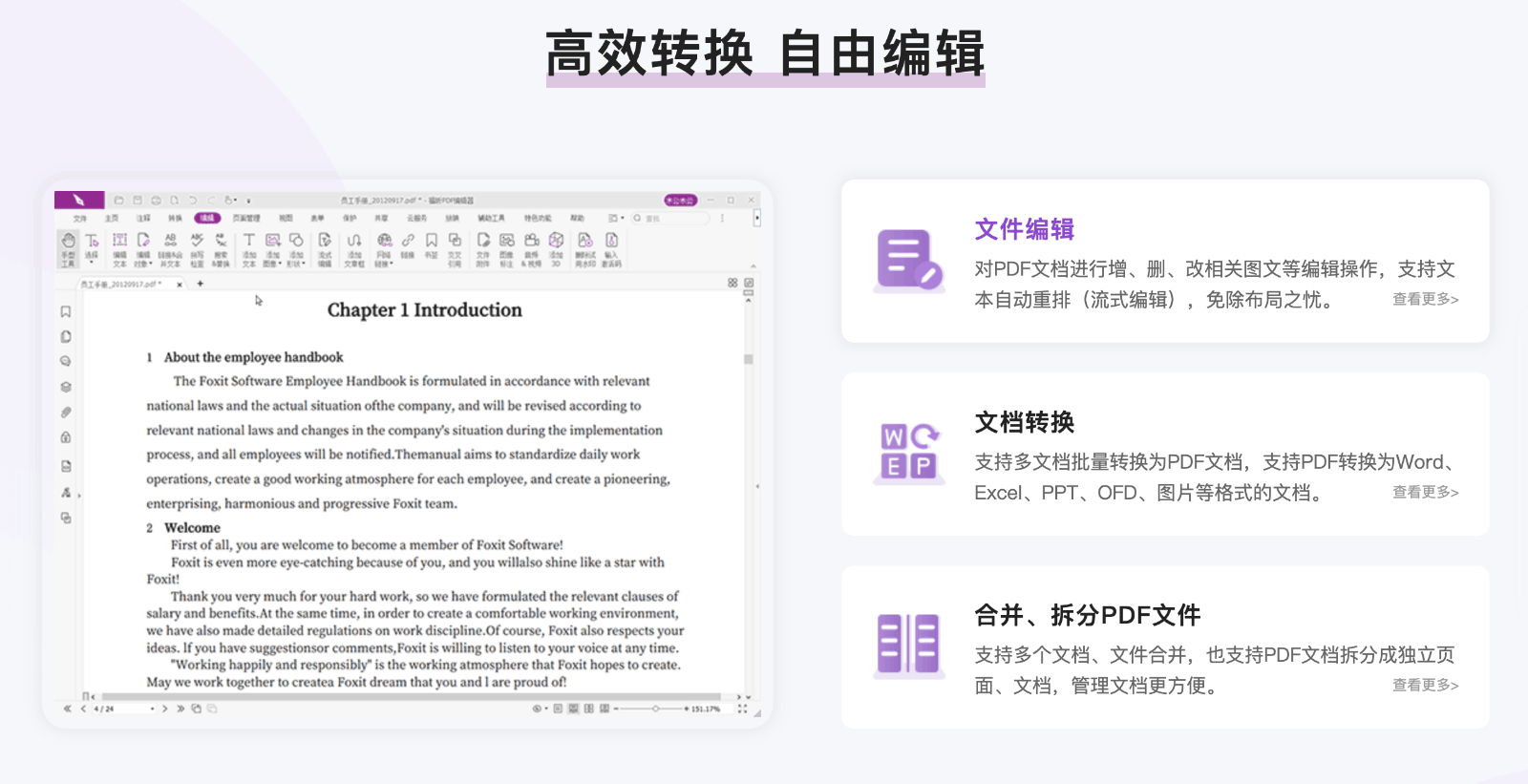Viewport: 1528px width, 784px height.
Task: Open the Home (主页) ribbon tab
Action: 112,219
